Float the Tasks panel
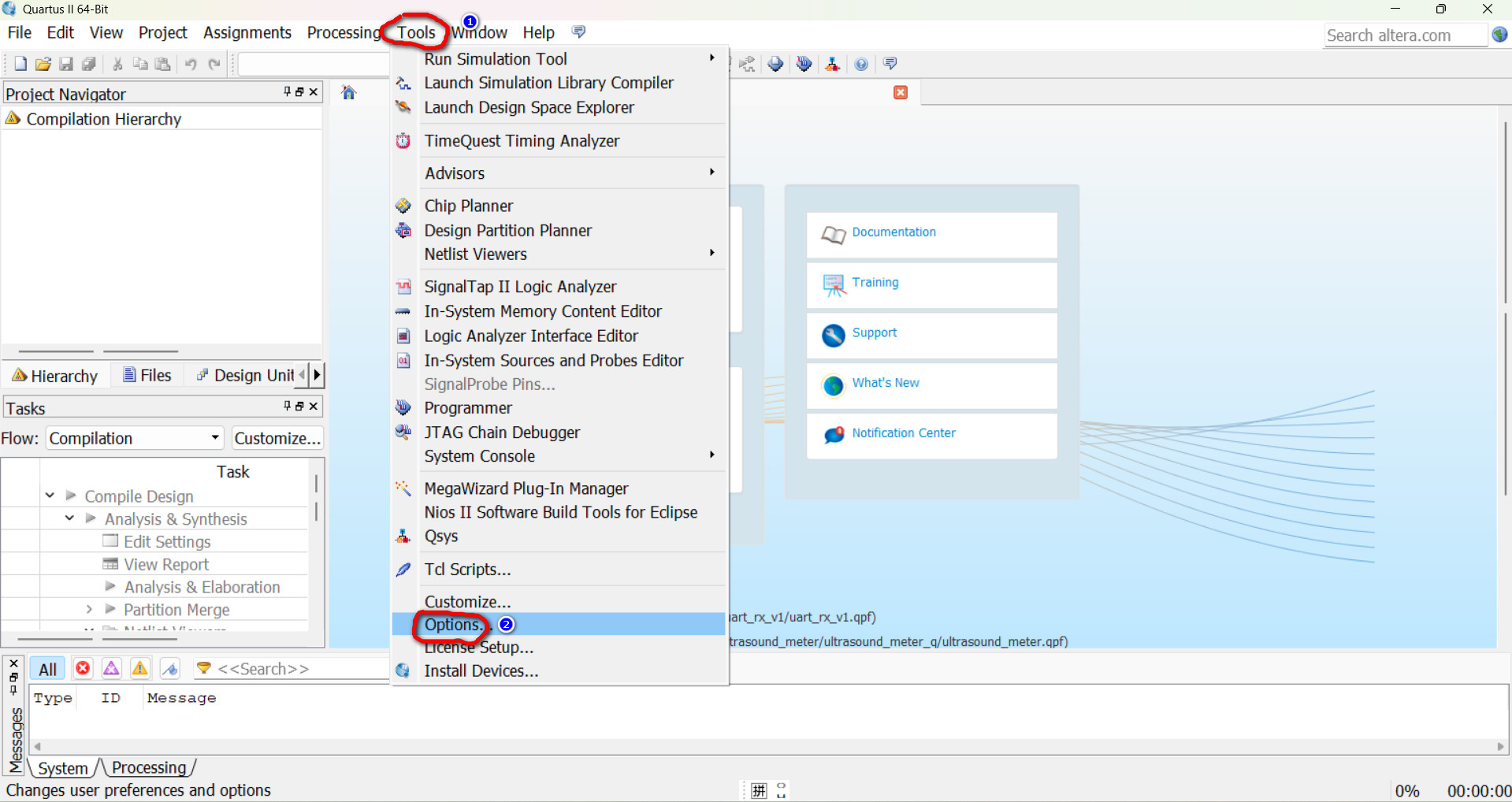 [x=299, y=406]
